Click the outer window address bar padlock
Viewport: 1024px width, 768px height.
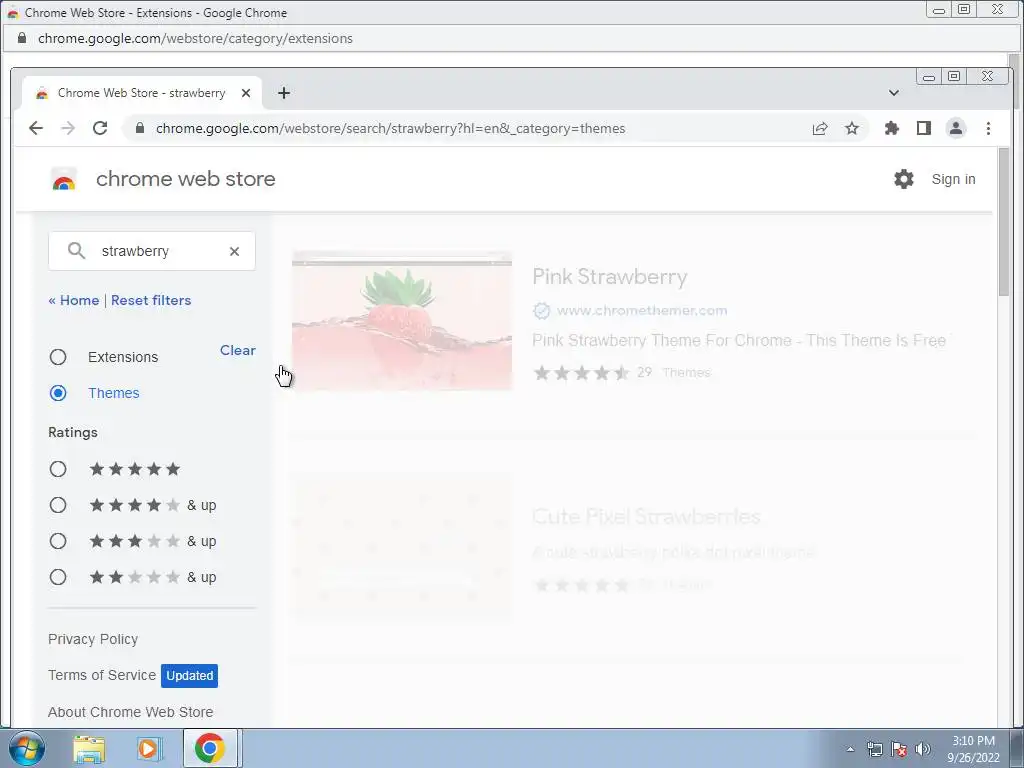tap(22, 39)
